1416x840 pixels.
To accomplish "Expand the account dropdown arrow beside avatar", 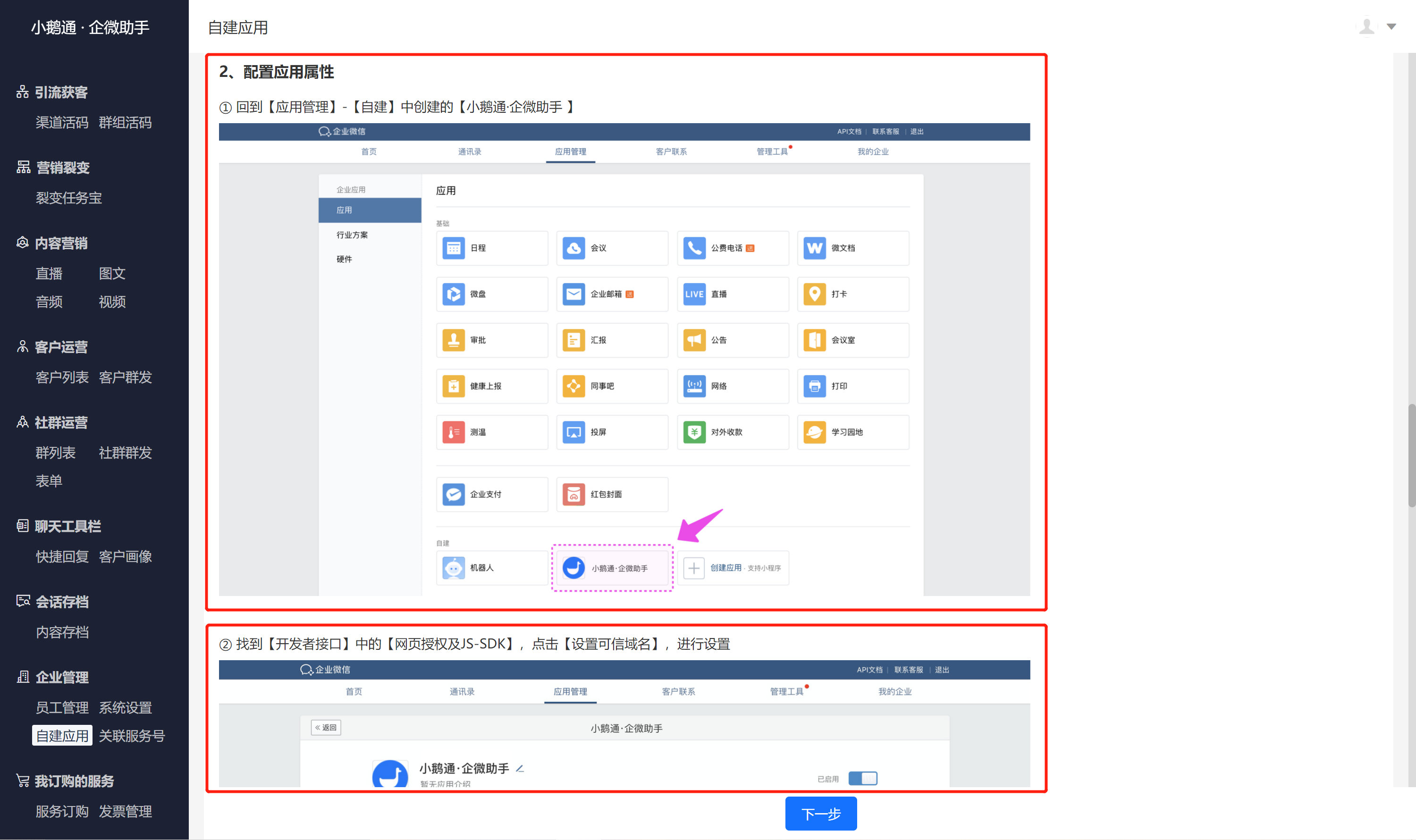I will coord(1391,26).
